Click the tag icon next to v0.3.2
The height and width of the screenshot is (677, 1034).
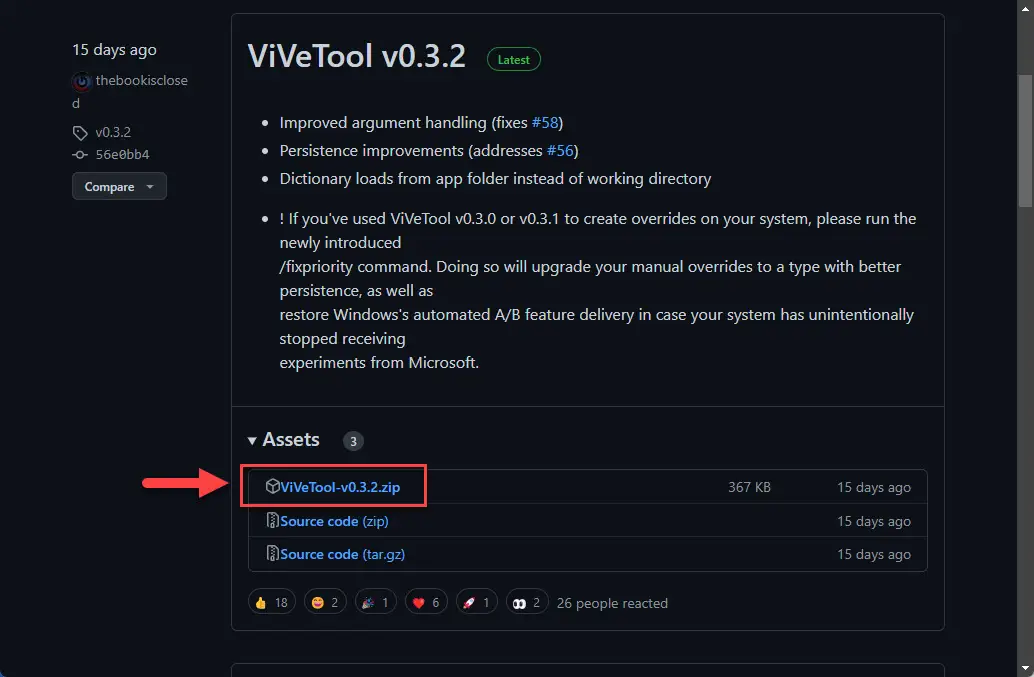click(x=79, y=131)
